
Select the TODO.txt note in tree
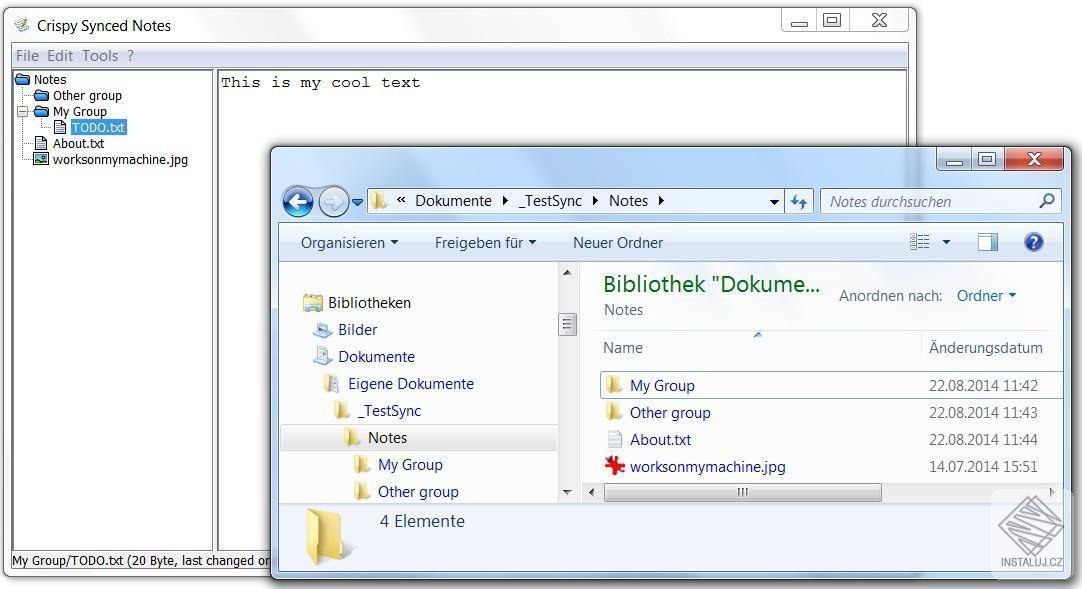tap(98, 128)
